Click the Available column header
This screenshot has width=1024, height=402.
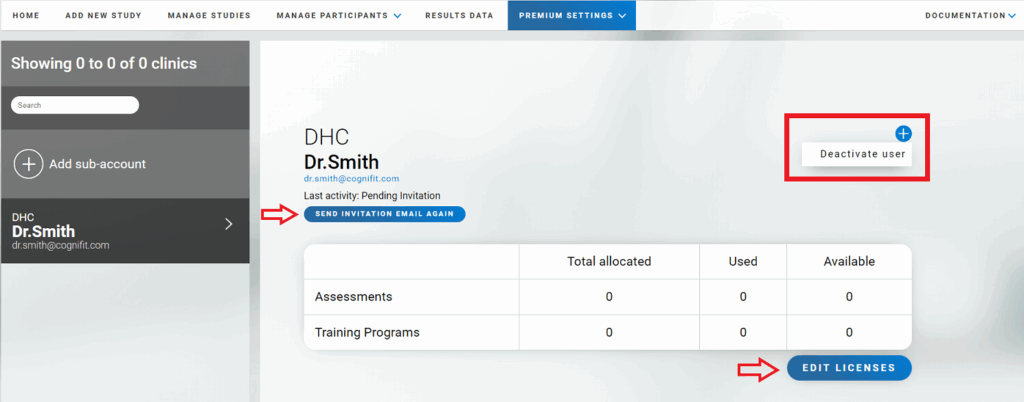pyautogui.click(x=849, y=262)
